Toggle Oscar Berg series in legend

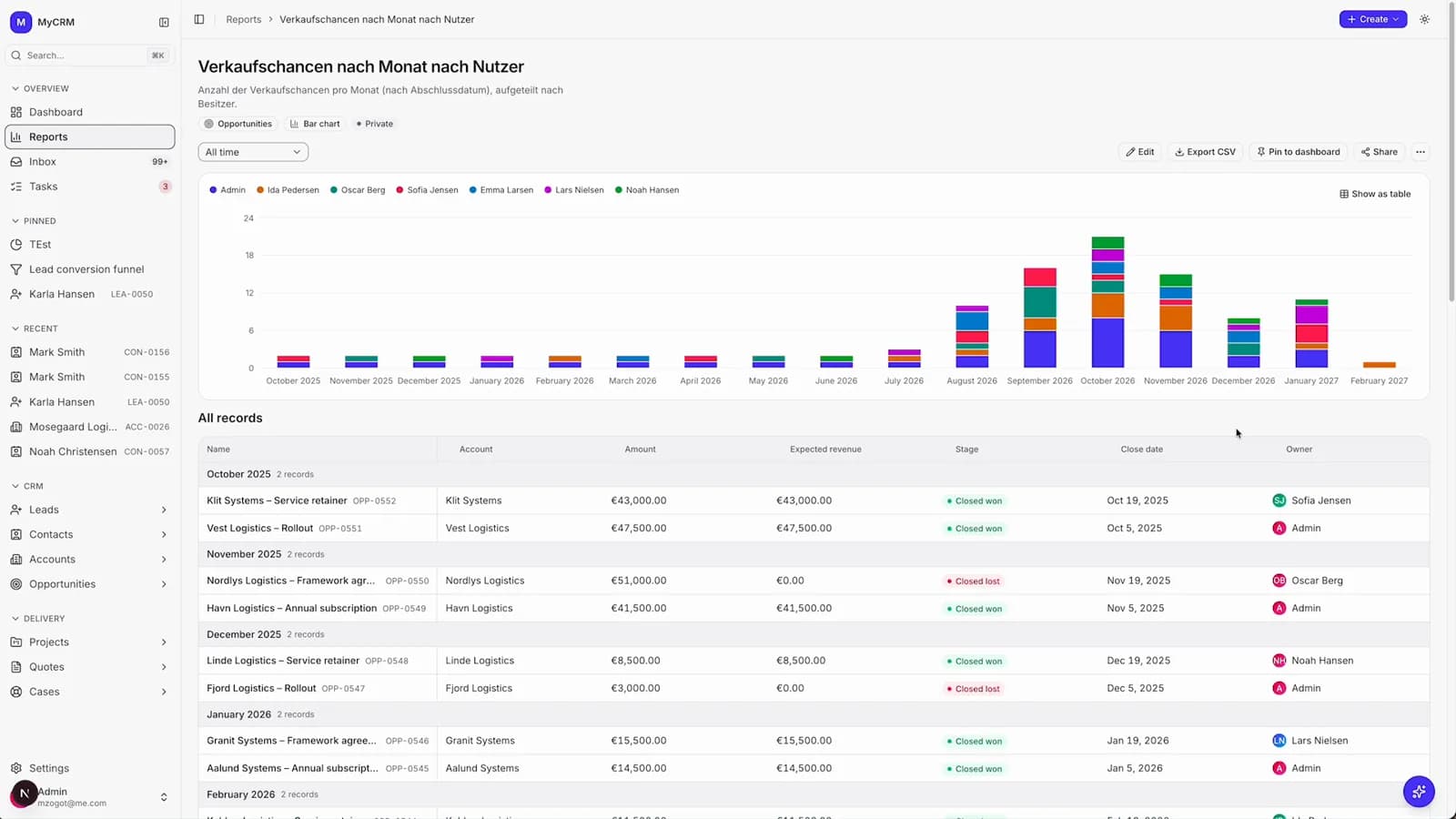pyautogui.click(x=358, y=190)
